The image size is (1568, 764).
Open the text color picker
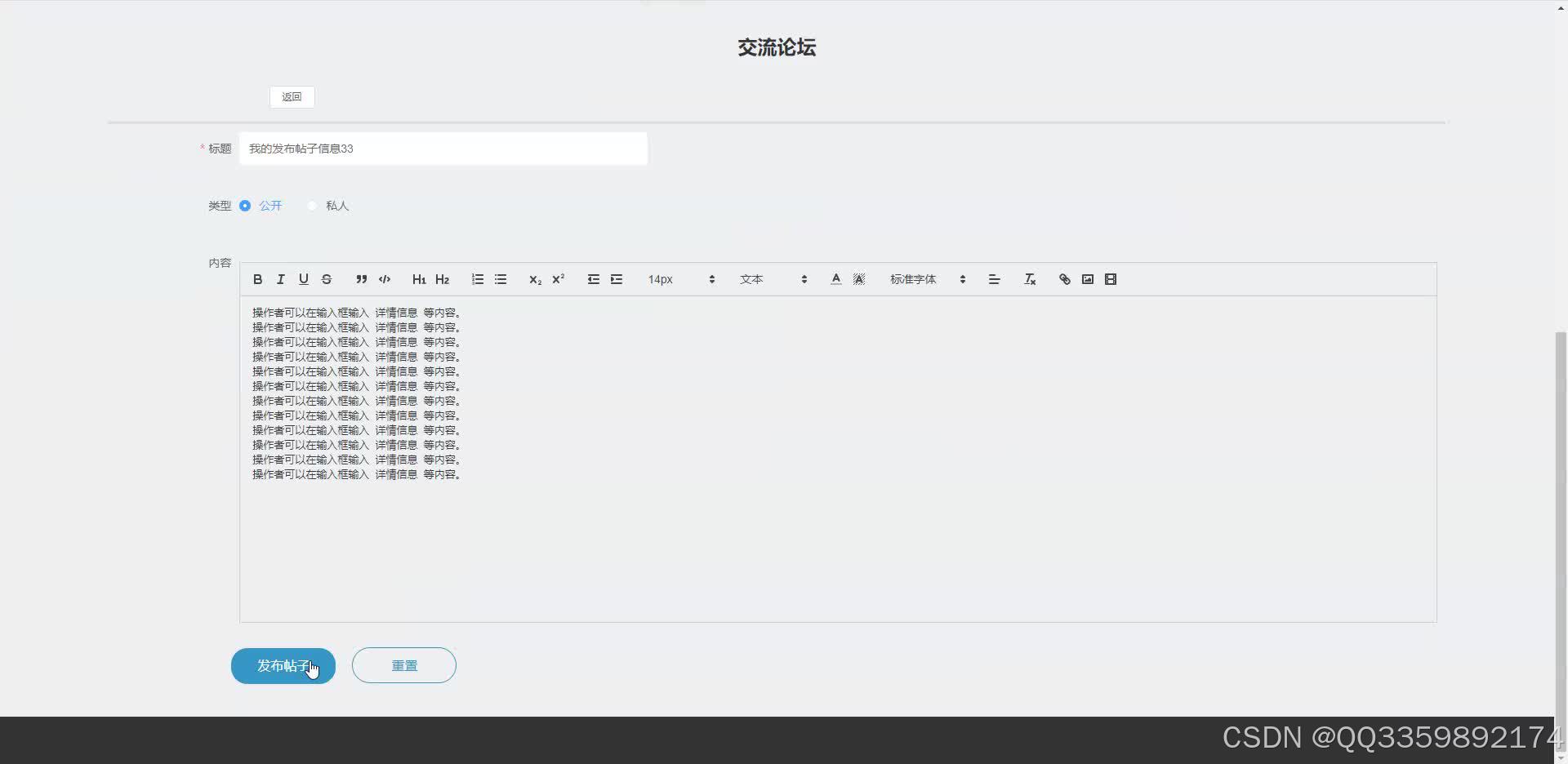835,279
